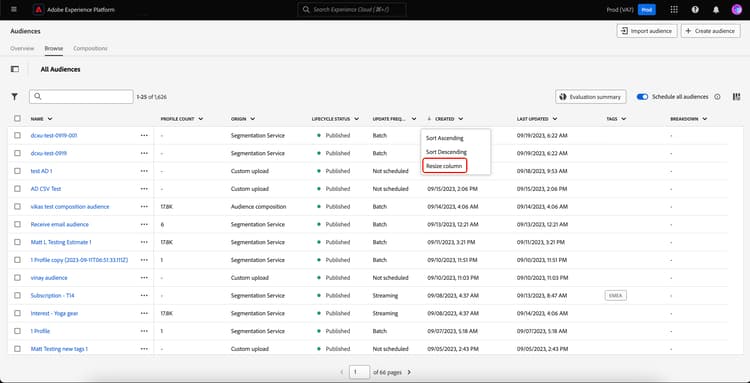Open more actions for AD CSV Test
Image resolution: width=750 pixels, height=383 pixels.
[144, 189]
